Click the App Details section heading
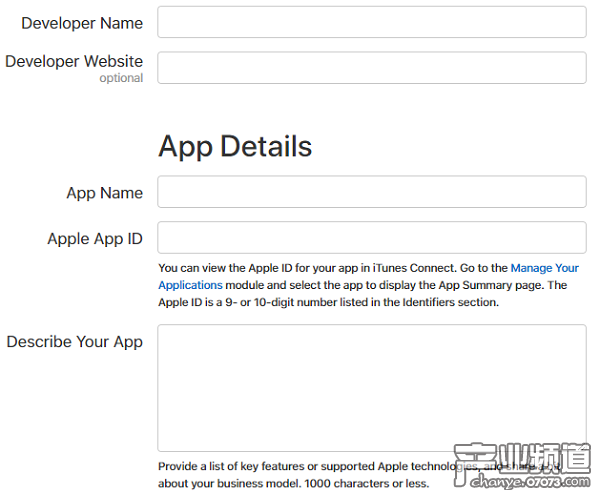The image size is (600, 495). coord(235,146)
